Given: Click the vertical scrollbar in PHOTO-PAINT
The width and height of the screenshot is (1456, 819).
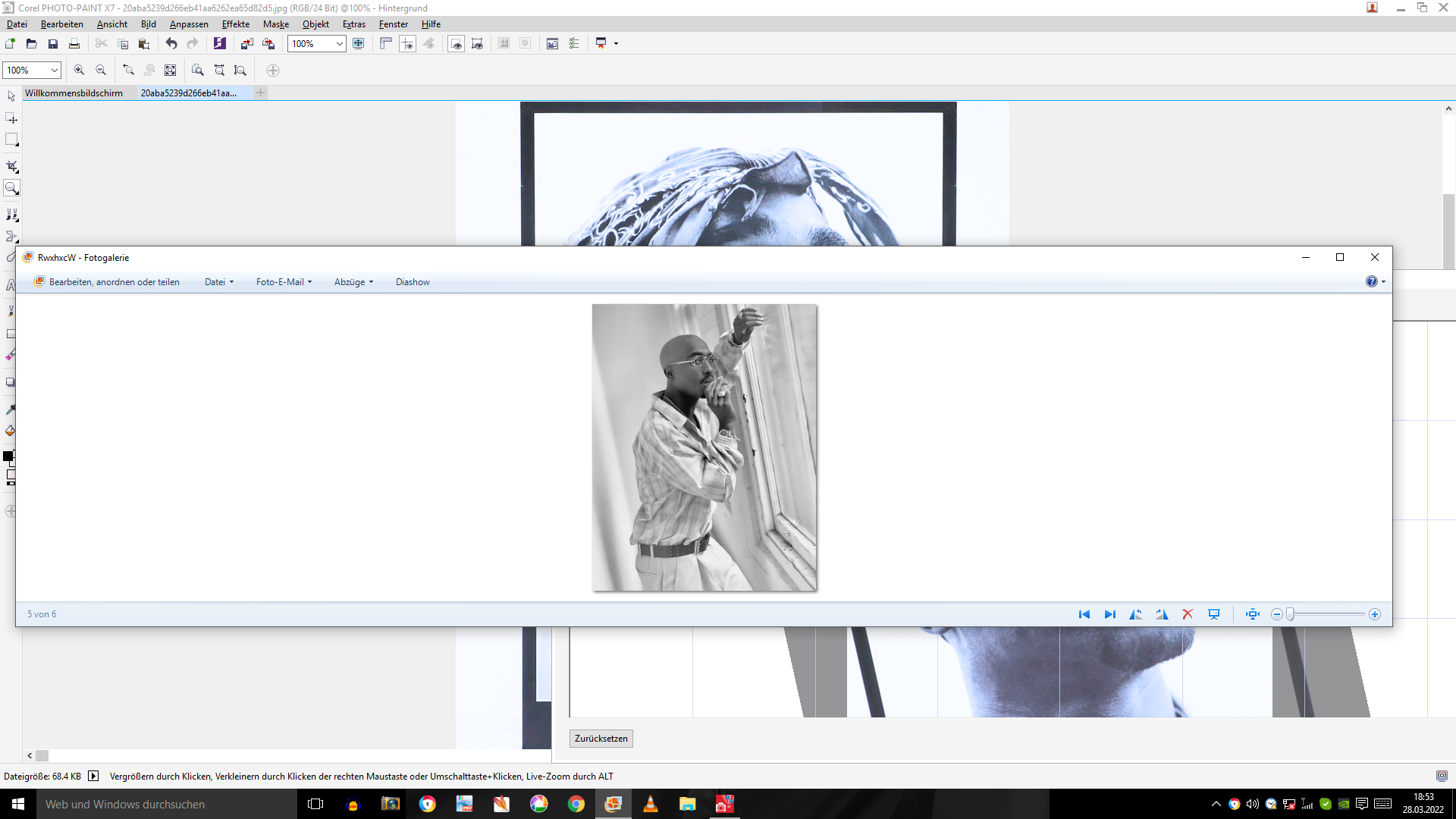Looking at the screenshot, I should tap(1449, 231).
